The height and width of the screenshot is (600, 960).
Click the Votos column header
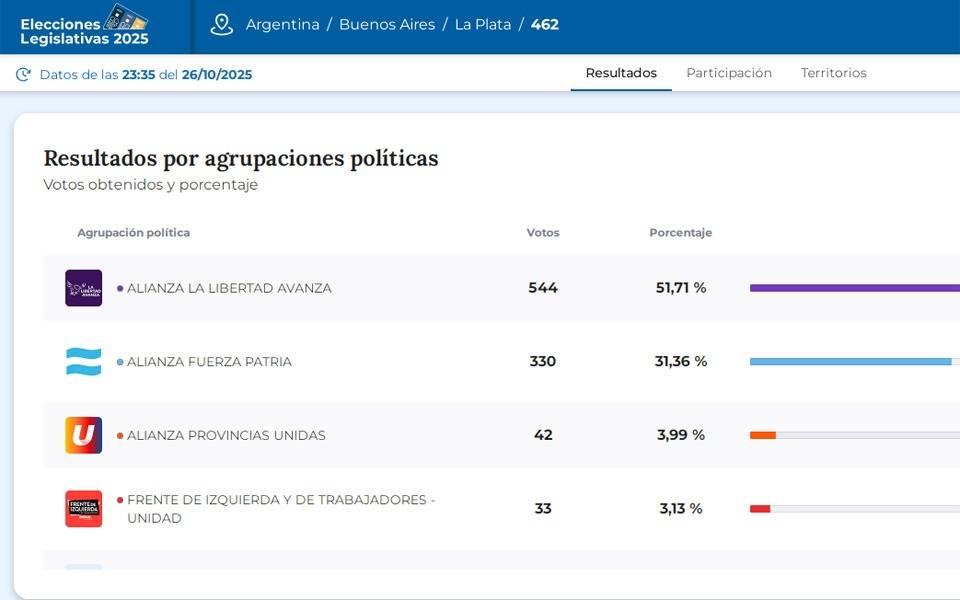coord(543,233)
